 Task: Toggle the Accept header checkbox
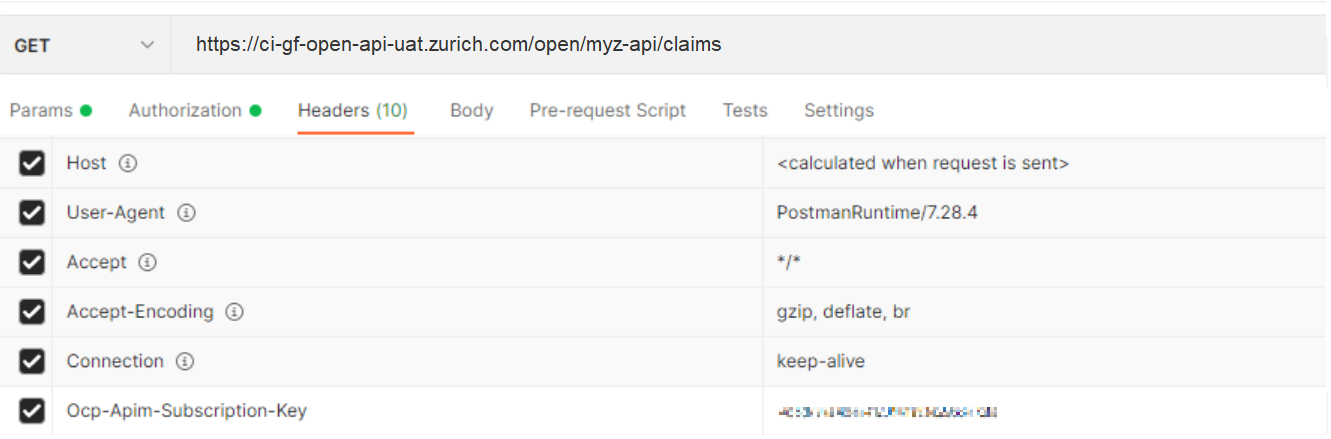point(32,262)
